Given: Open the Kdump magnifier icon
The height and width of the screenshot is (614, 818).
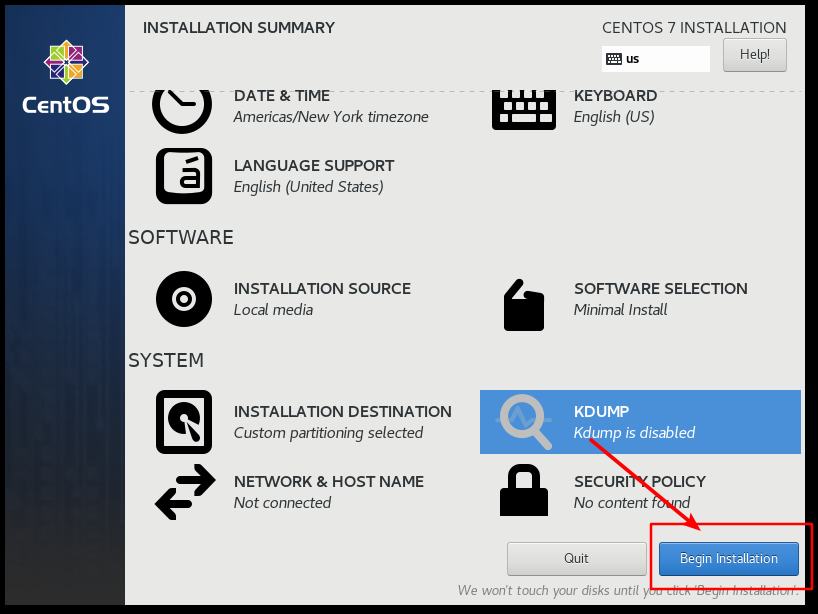Looking at the screenshot, I should pyautogui.click(x=524, y=422).
